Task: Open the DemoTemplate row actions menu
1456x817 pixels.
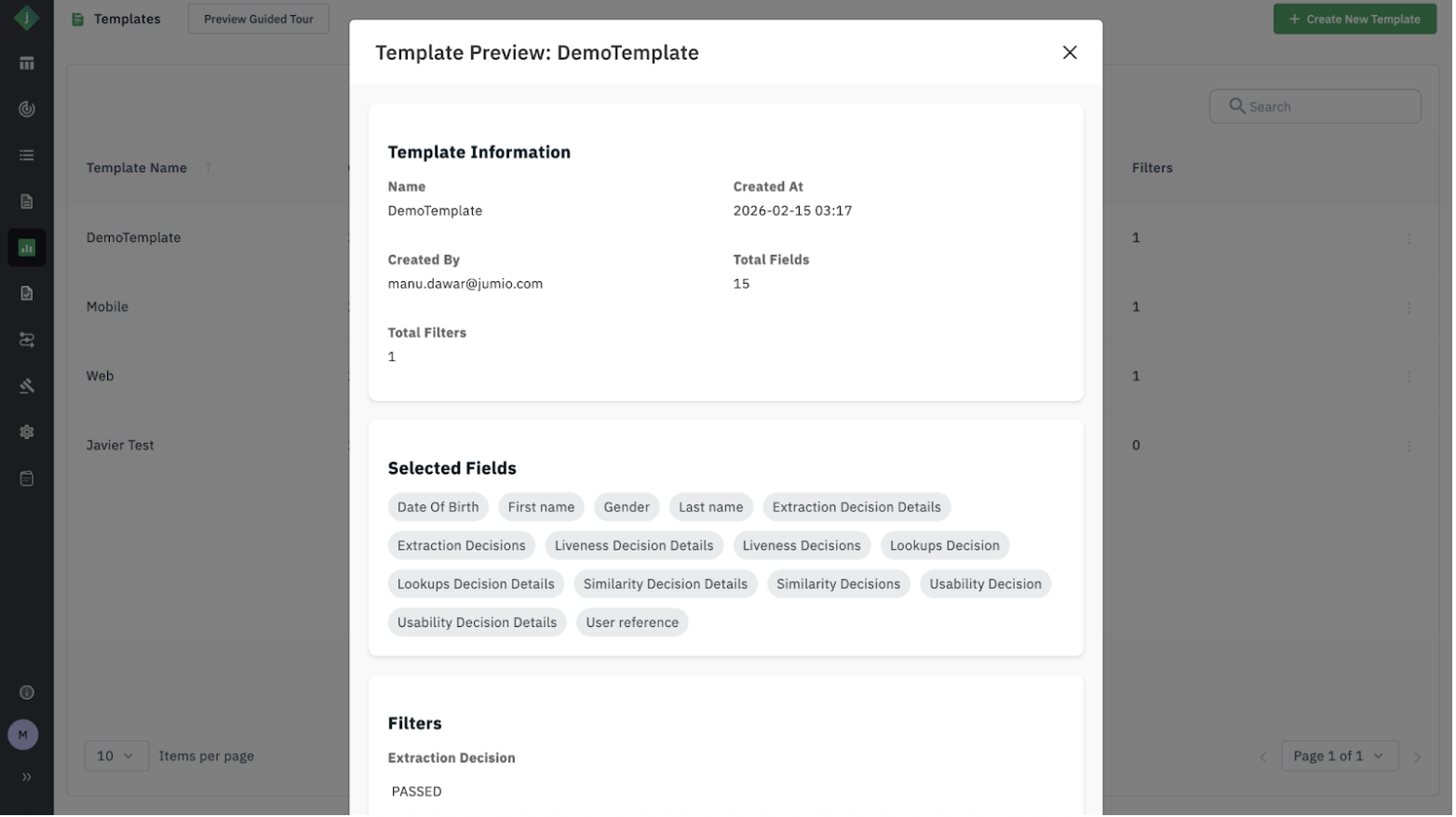Action: [x=1411, y=239]
